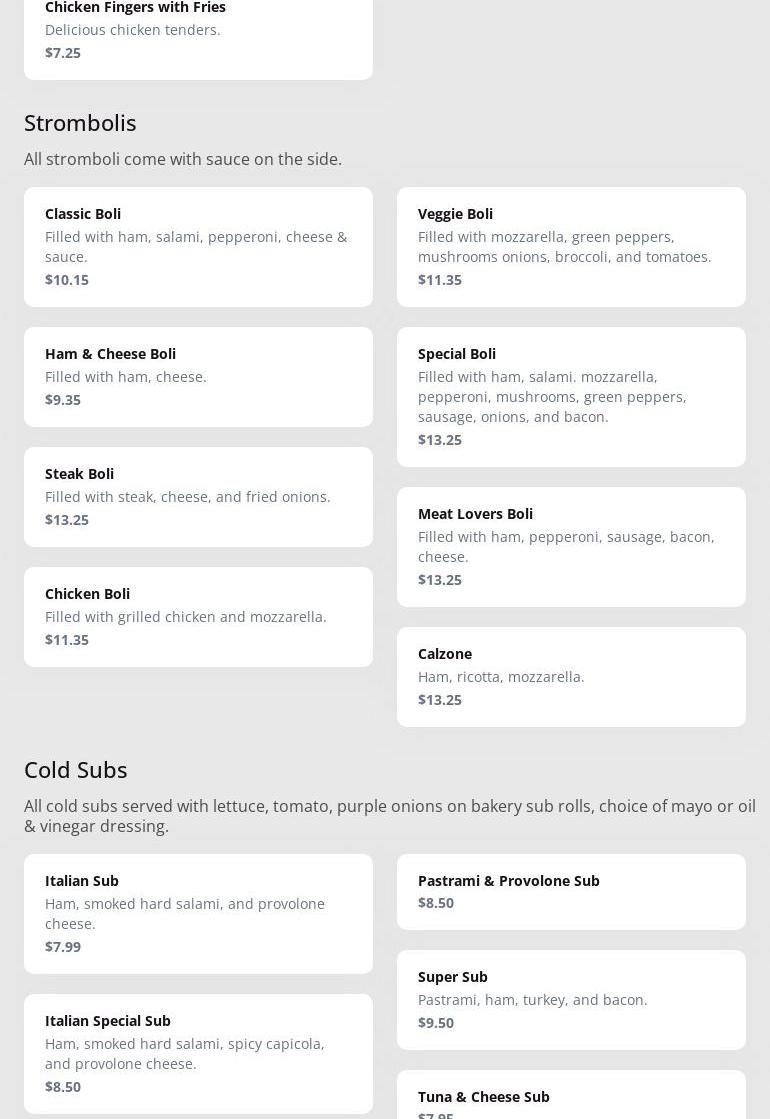
Task: Choose the Veggie Boli card
Action: click(571, 246)
